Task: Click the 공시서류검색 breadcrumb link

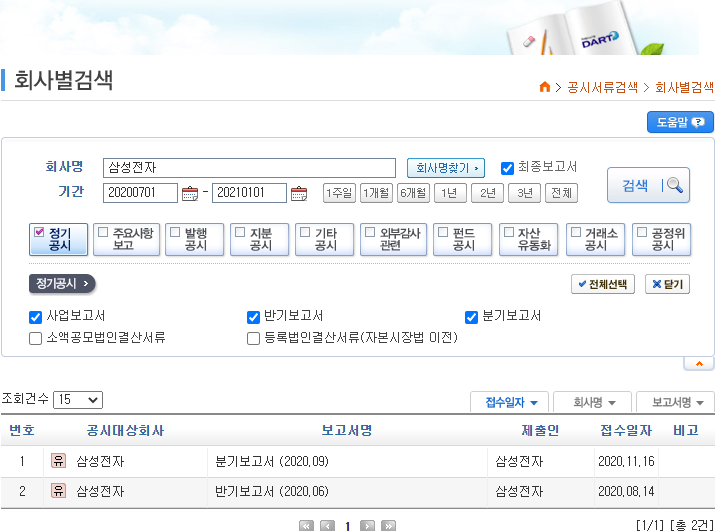Action: tap(602, 87)
